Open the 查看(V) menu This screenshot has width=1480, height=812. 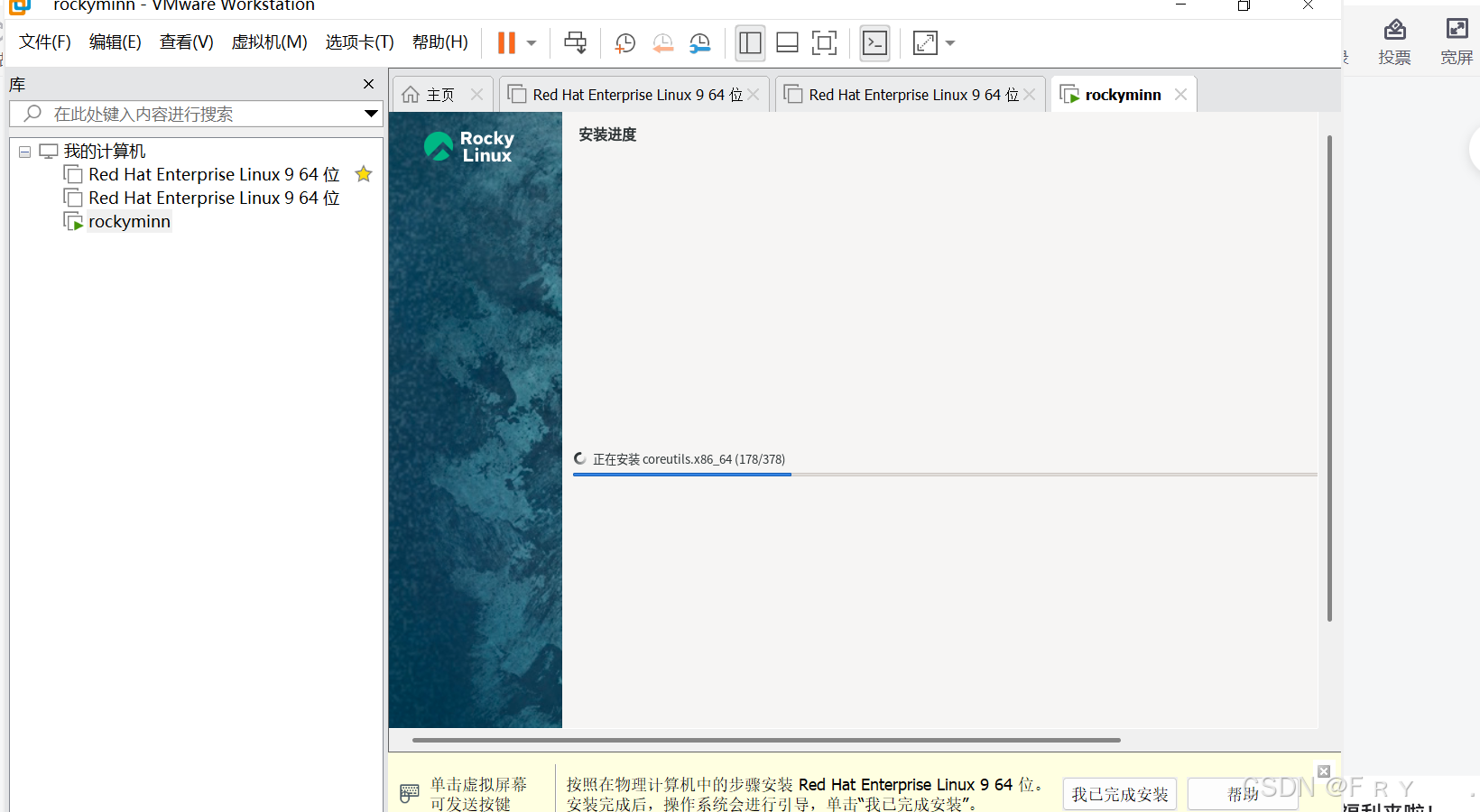pyautogui.click(x=187, y=42)
